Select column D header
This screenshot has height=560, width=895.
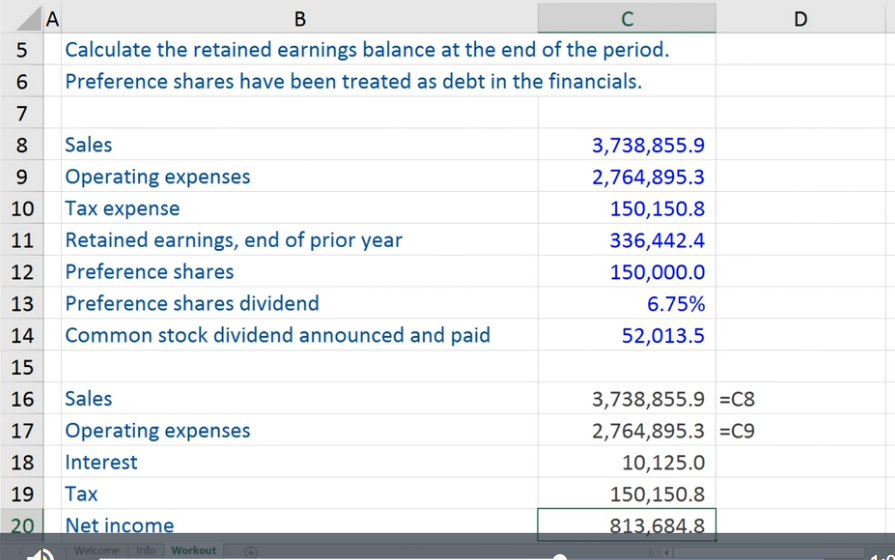800,19
